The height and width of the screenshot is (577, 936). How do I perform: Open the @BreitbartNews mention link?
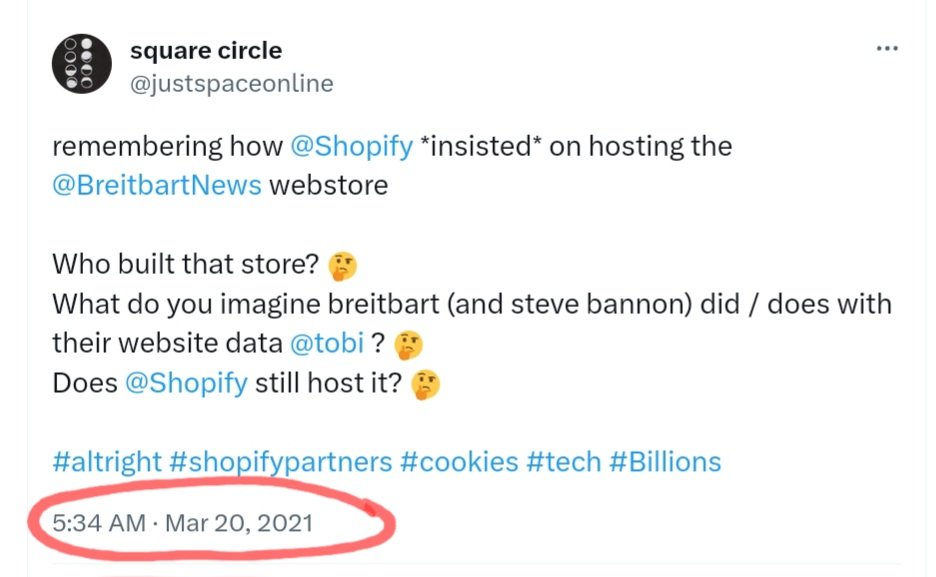tap(157, 185)
